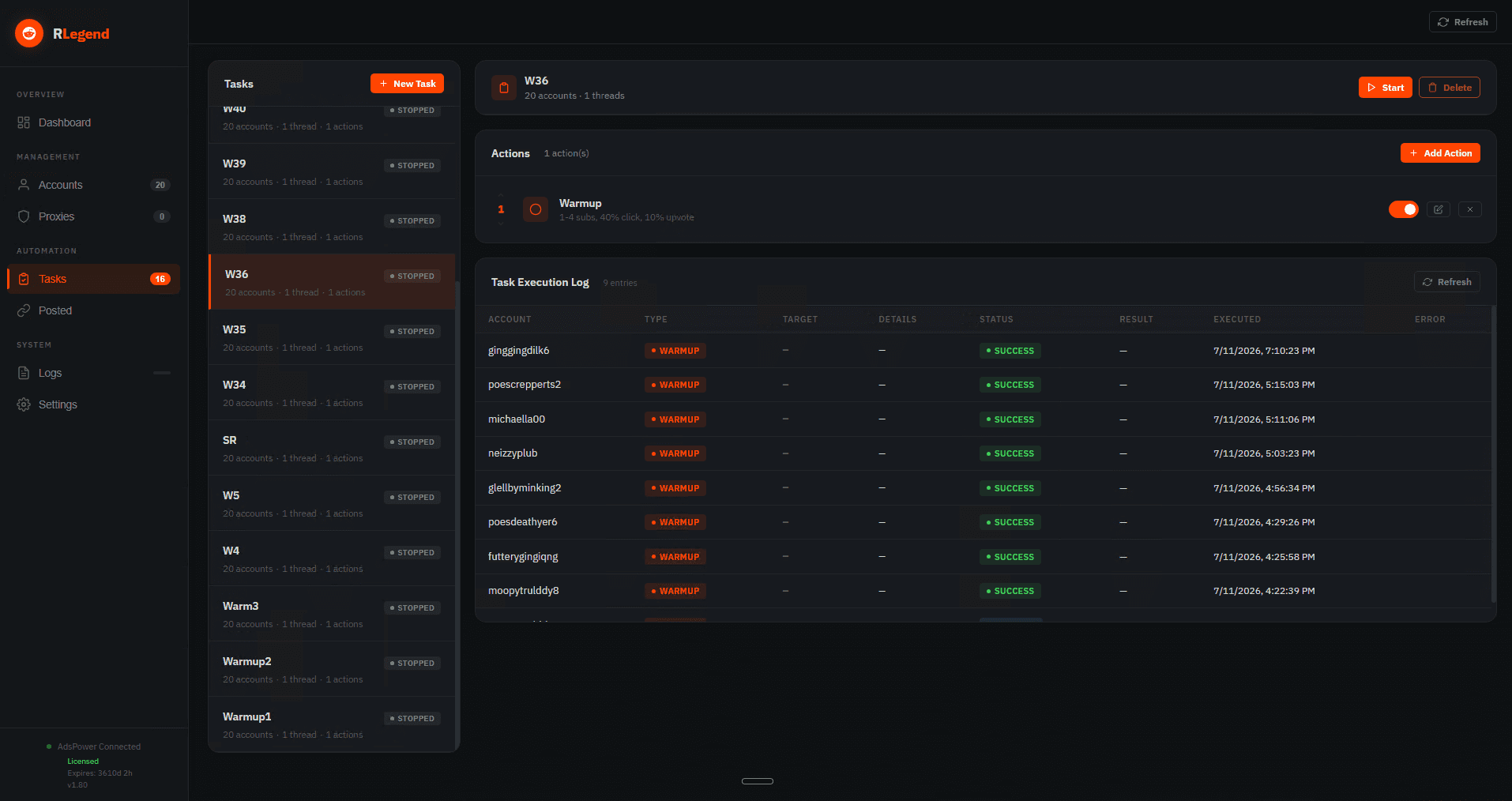Click the Warmup action circle icon
This screenshot has height=801, width=1512.
click(536, 209)
